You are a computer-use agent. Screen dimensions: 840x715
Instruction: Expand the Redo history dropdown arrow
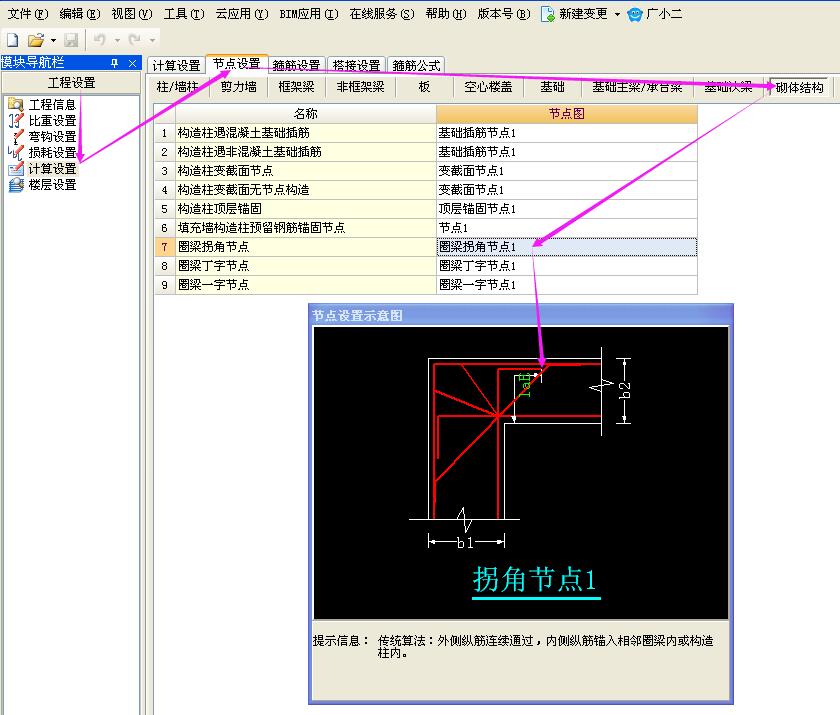152,40
